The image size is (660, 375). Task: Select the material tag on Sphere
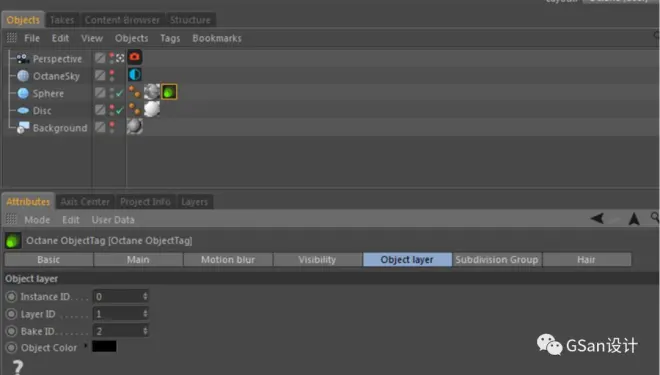point(152,92)
